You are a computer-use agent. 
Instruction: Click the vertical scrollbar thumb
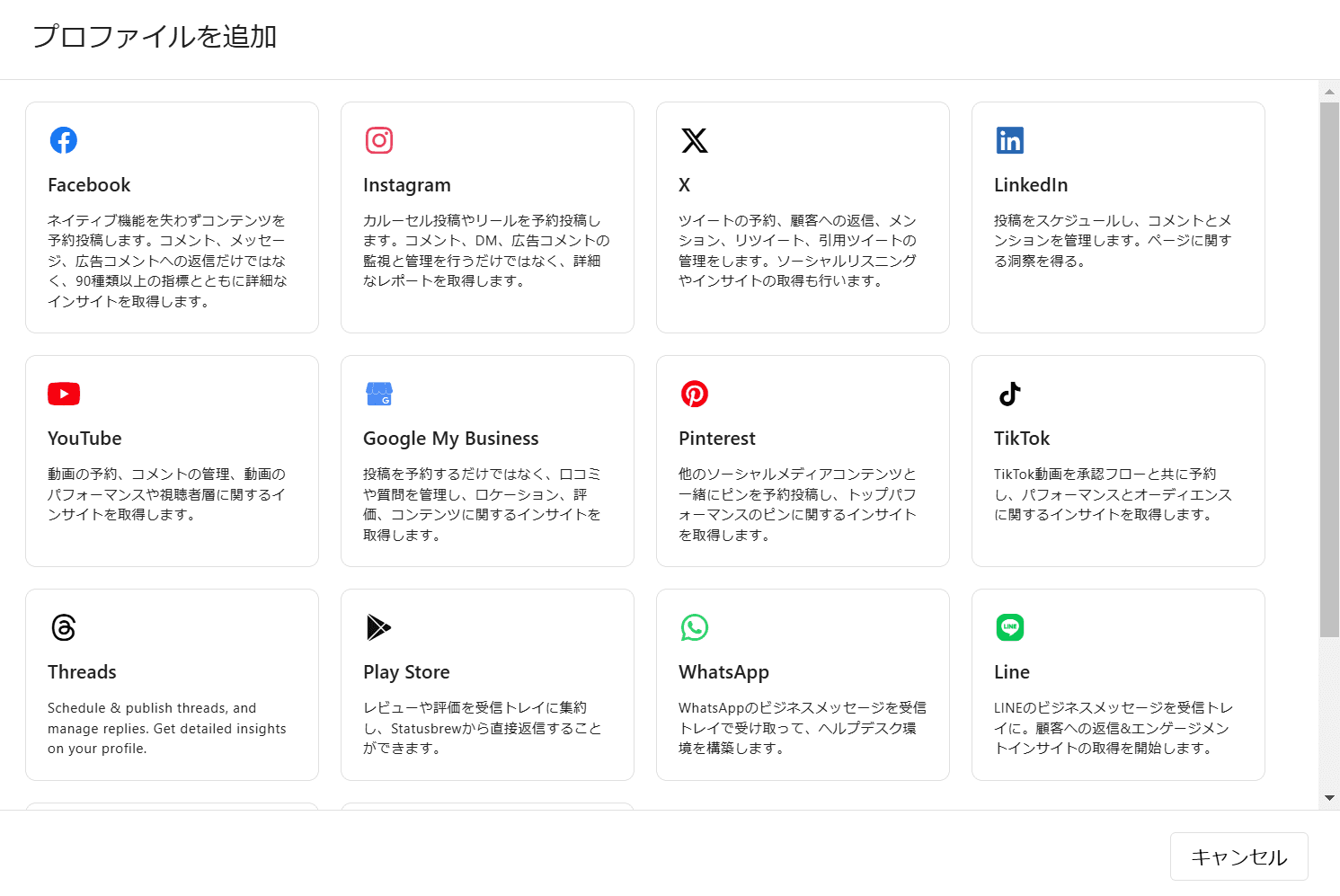pos(1329,368)
